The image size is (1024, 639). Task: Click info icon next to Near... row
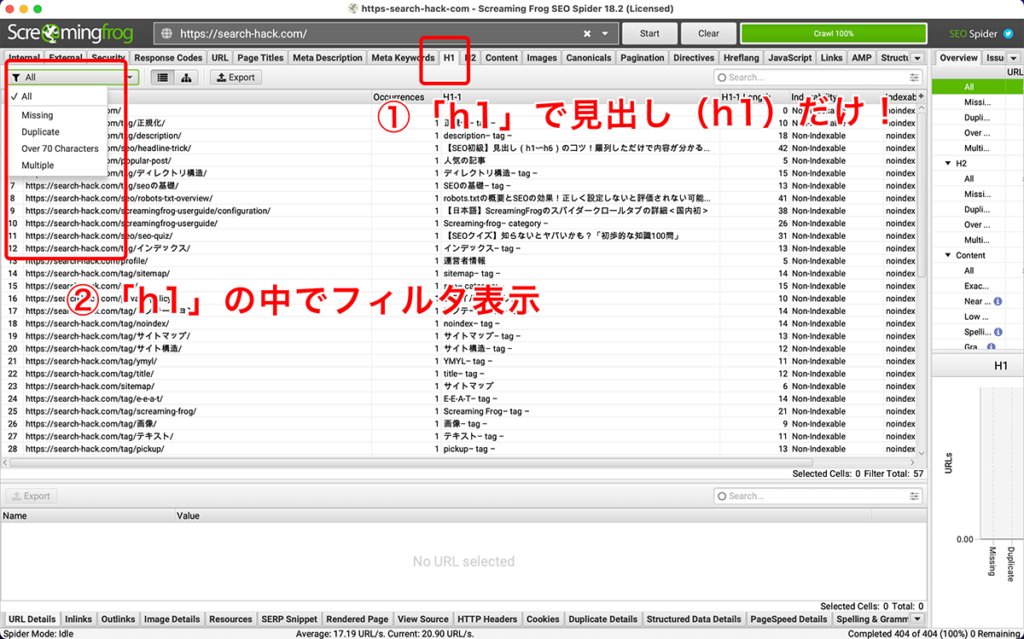(x=998, y=301)
